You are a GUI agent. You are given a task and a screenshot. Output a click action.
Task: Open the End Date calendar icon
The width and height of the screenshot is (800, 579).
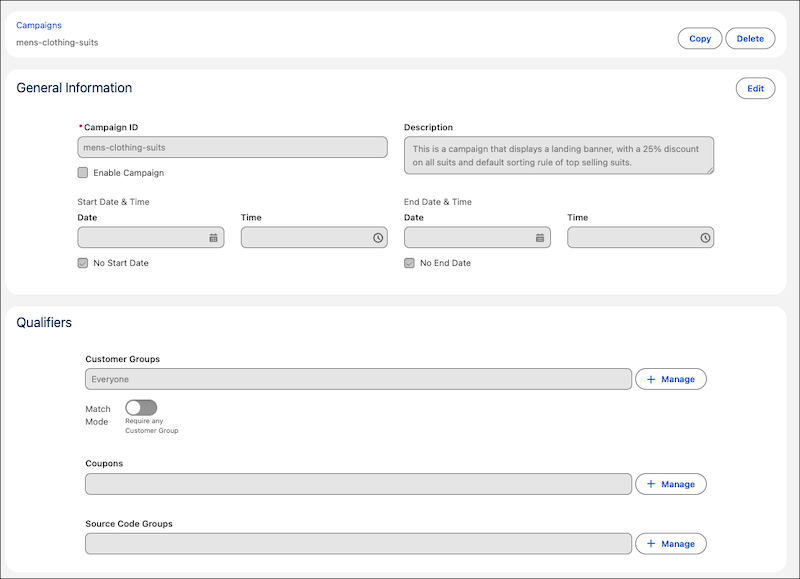pos(540,238)
